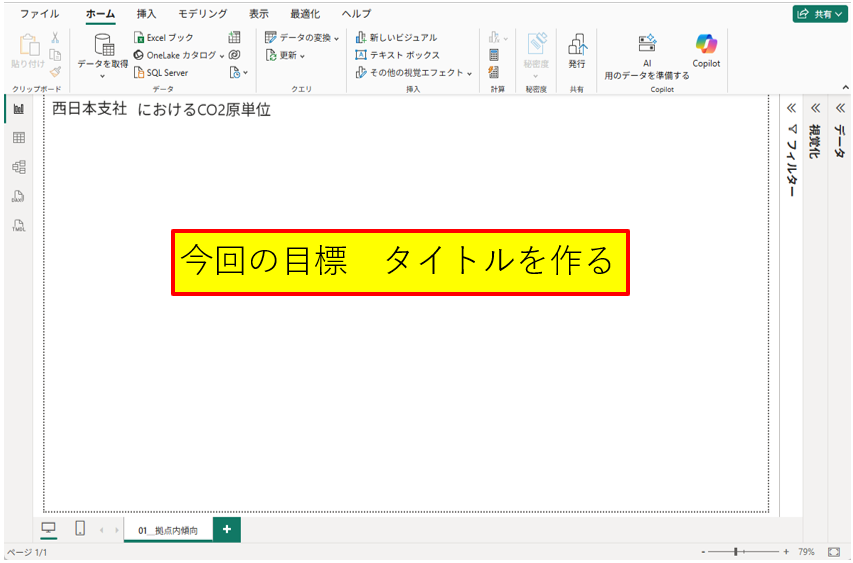Screen dimensions: 853x563
Task: Click the previous page arrow
Action: [102, 530]
